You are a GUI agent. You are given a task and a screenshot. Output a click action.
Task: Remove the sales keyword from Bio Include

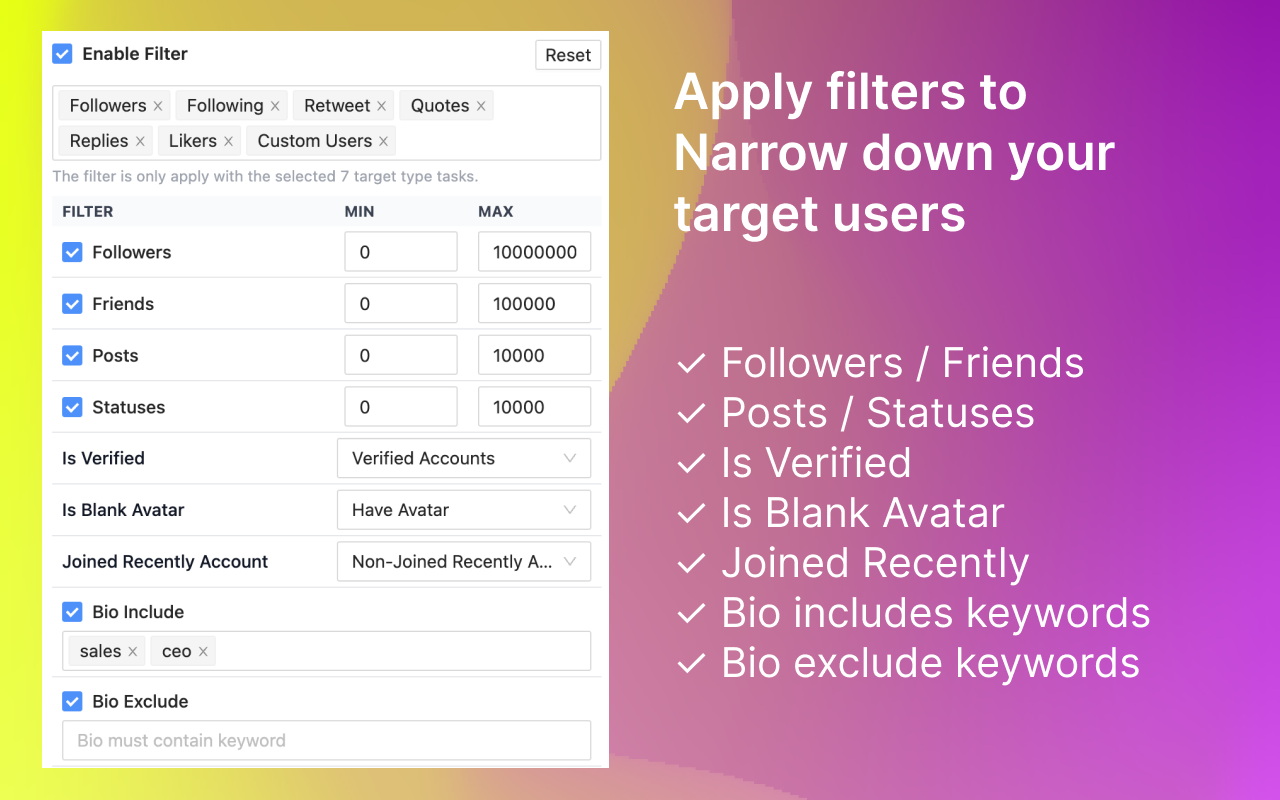click(x=131, y=650)
